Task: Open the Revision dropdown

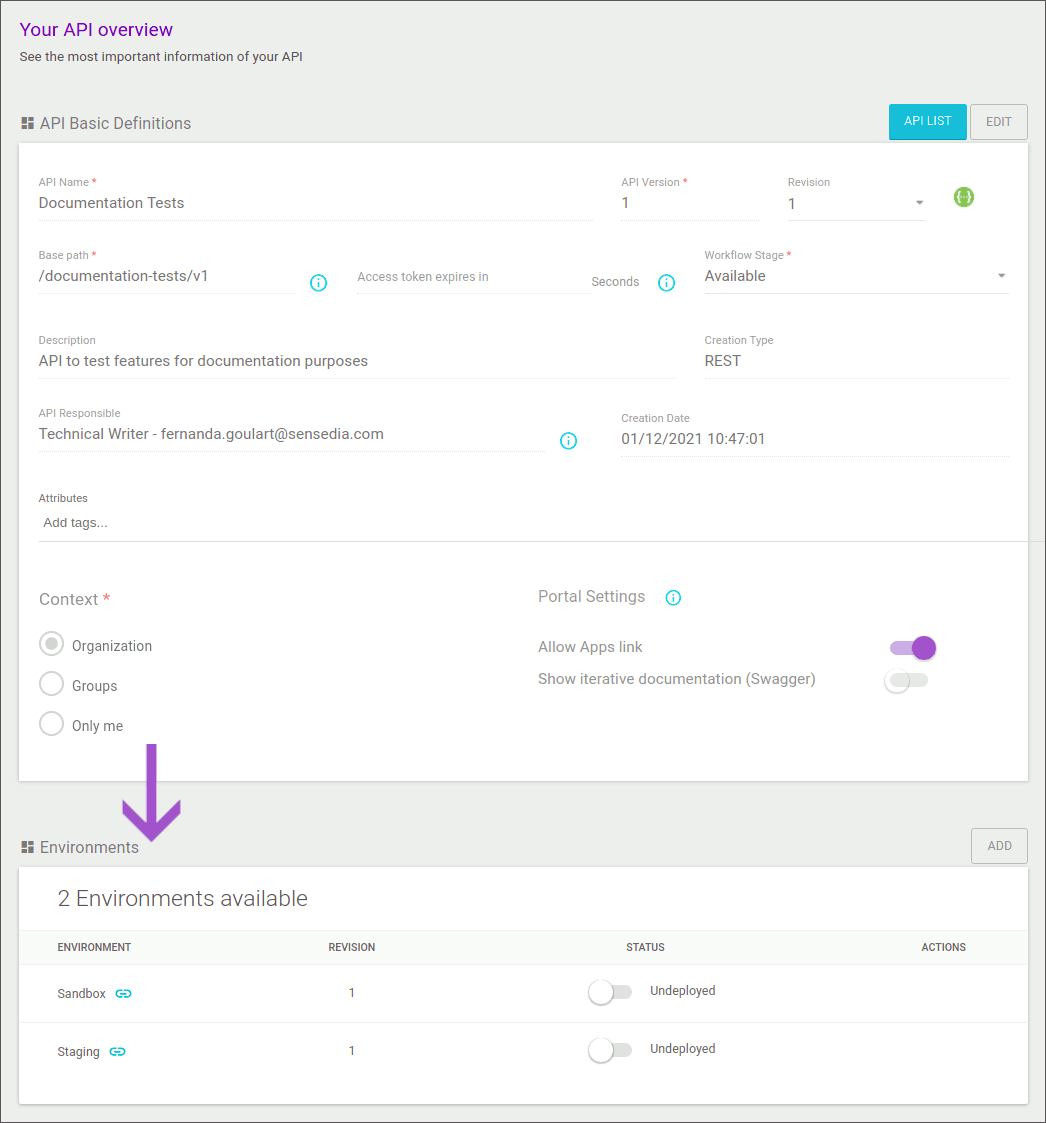Action: point(917,202)
